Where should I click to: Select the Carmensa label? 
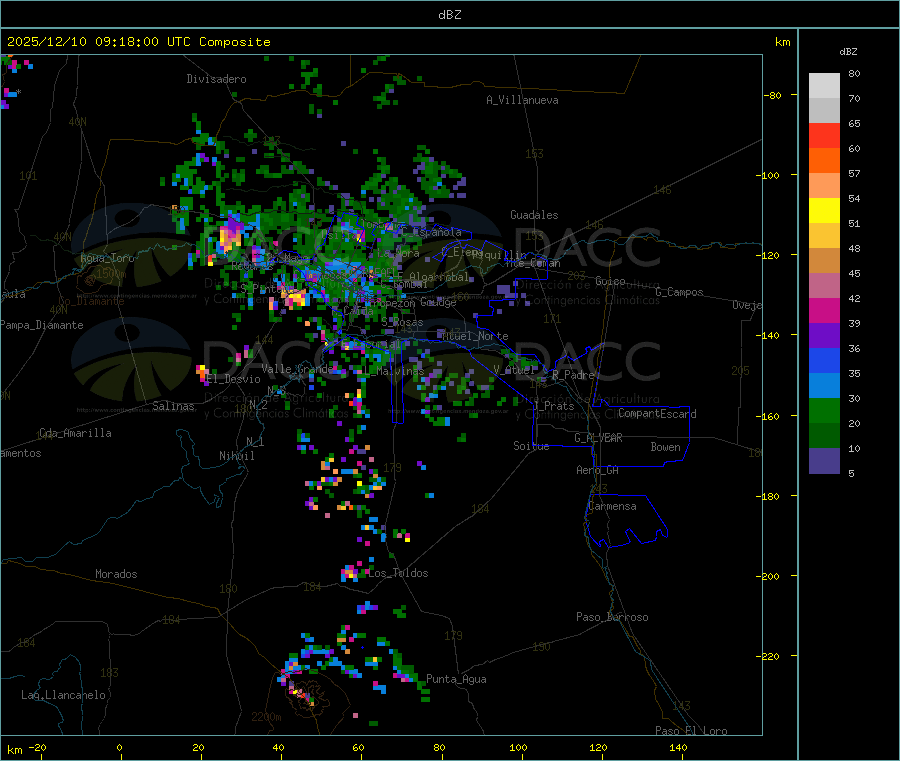click(612, 506)
